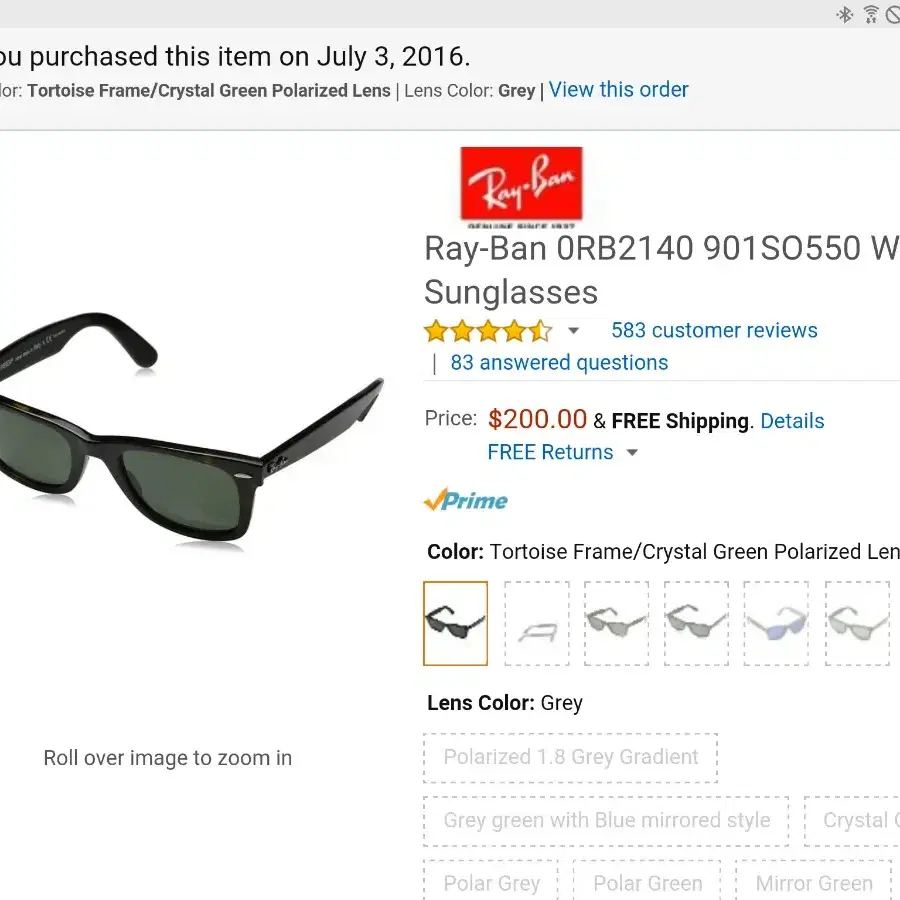The height and width of the screenshot is (900, 900).
Task: Click the Prime badge icon
Action: click(x=465, y=500)
